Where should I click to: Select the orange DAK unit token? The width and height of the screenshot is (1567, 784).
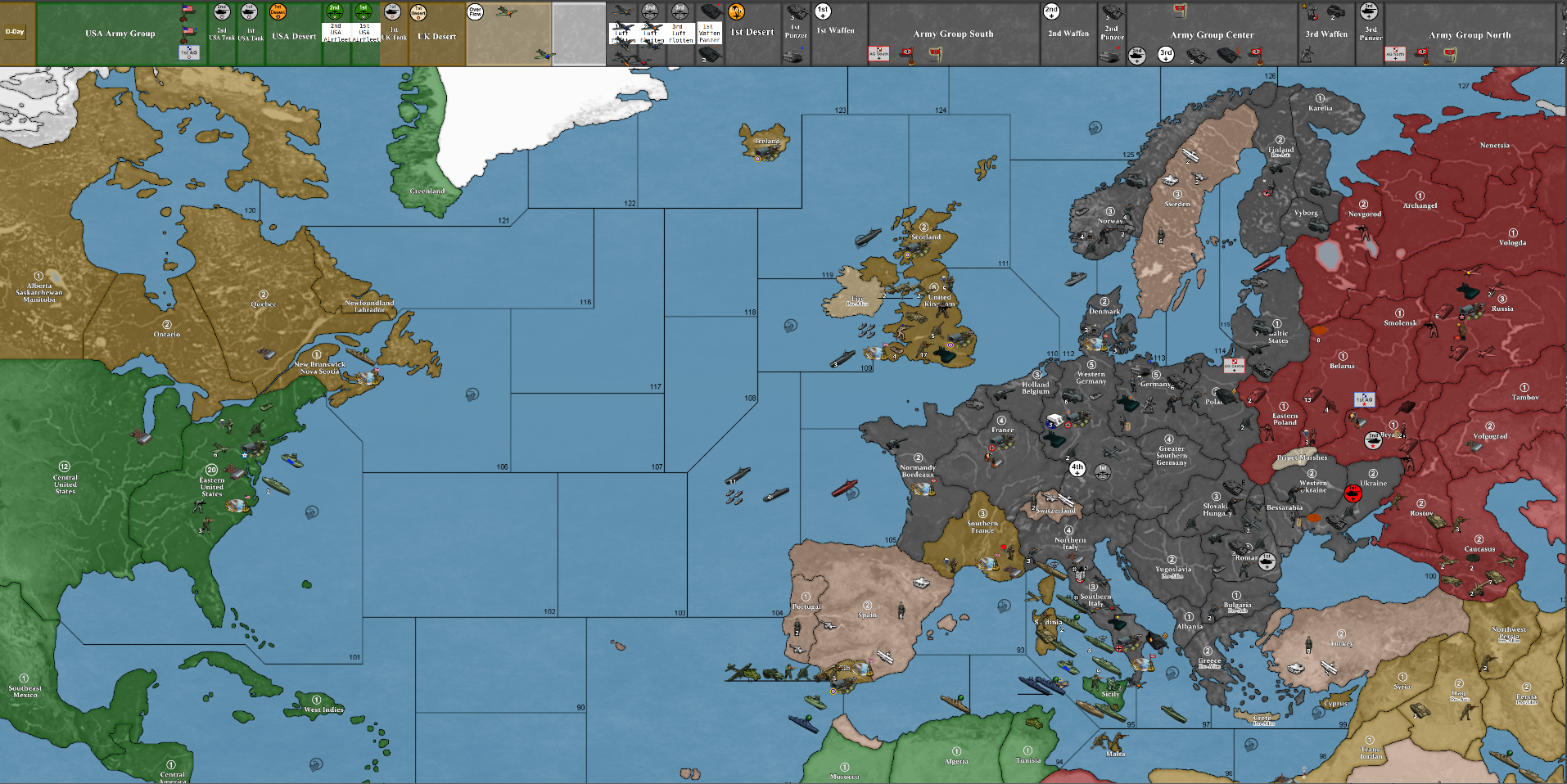pos(736,11)
